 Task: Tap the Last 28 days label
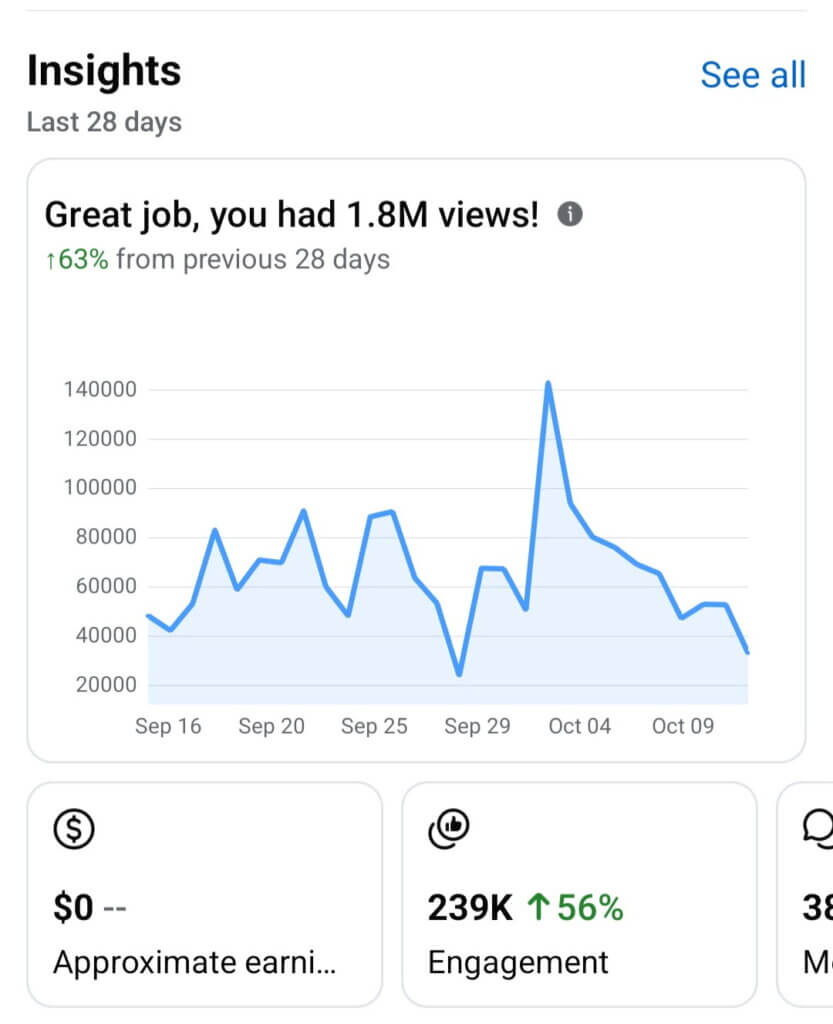click(104, 123)
